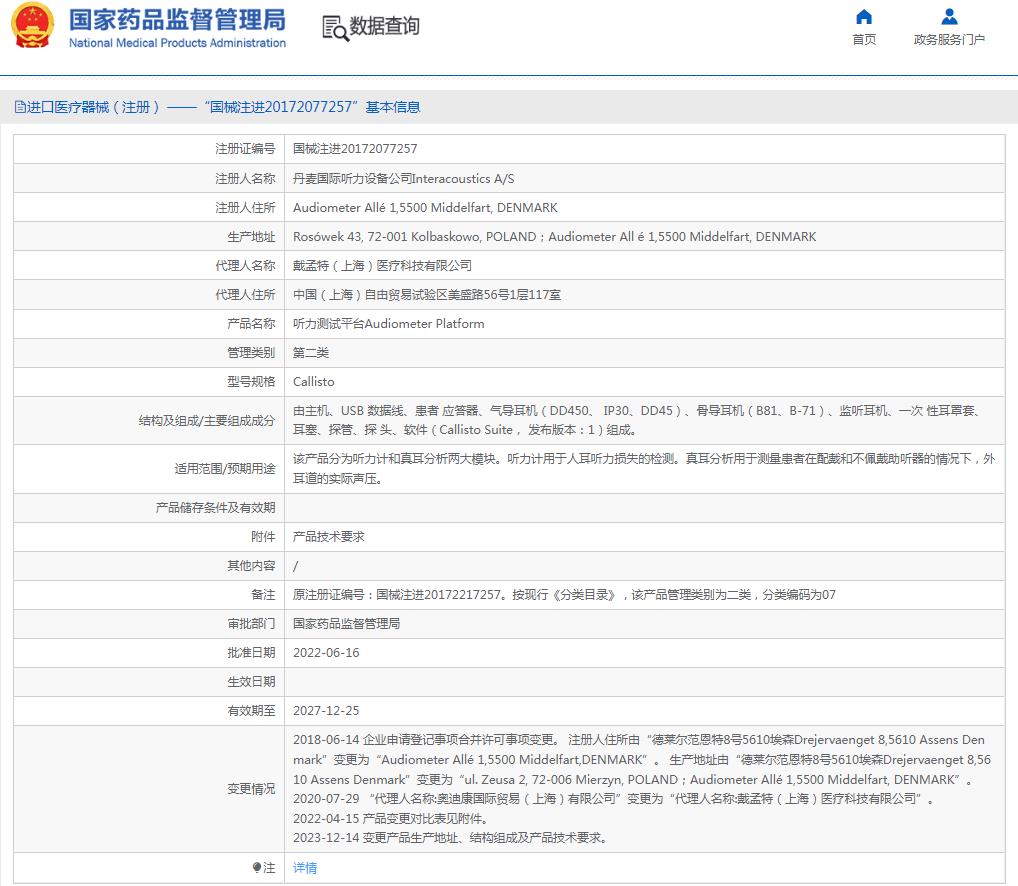The width and height of the screenshot is (1018, 886).
Task: Click the 有效期至 row label
Action: [251, 711]
